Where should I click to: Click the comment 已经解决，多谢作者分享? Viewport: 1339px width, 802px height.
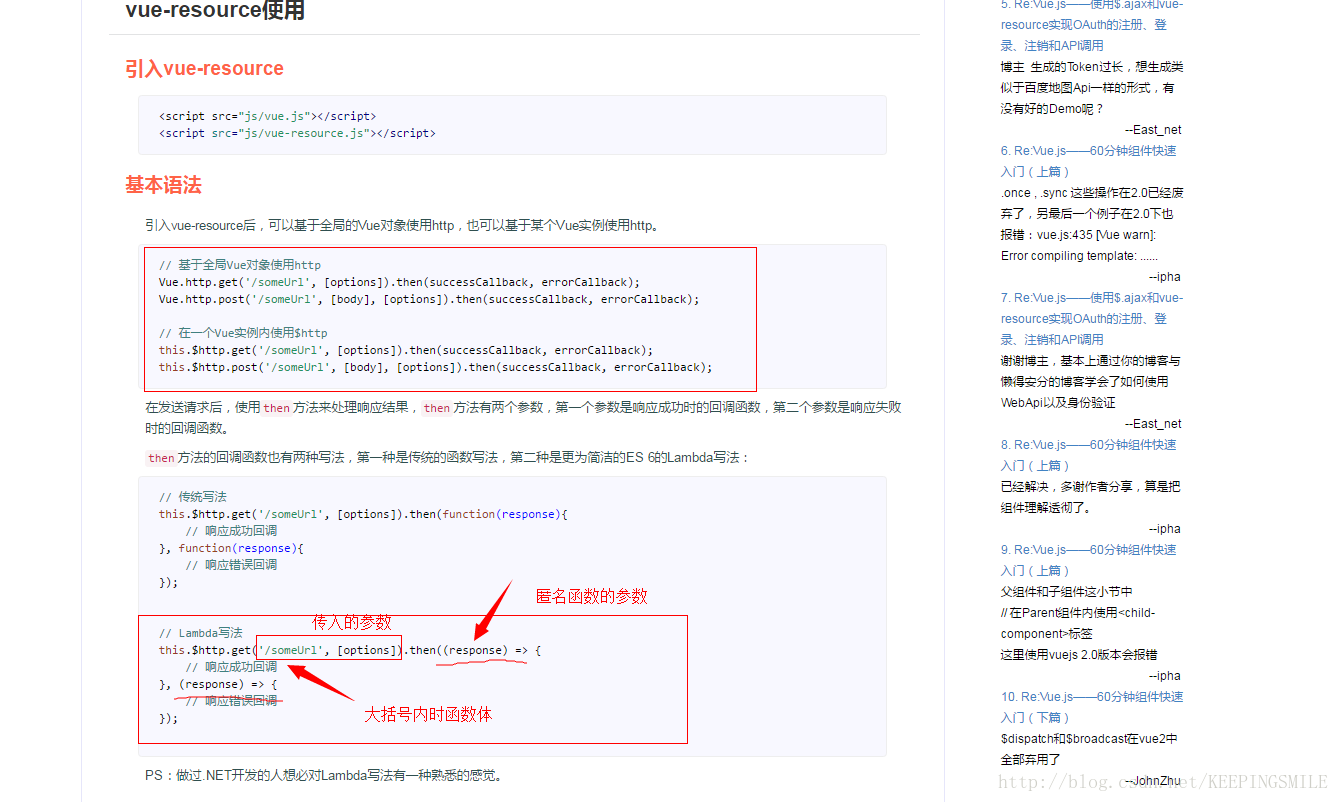[x=1090, y=497]
